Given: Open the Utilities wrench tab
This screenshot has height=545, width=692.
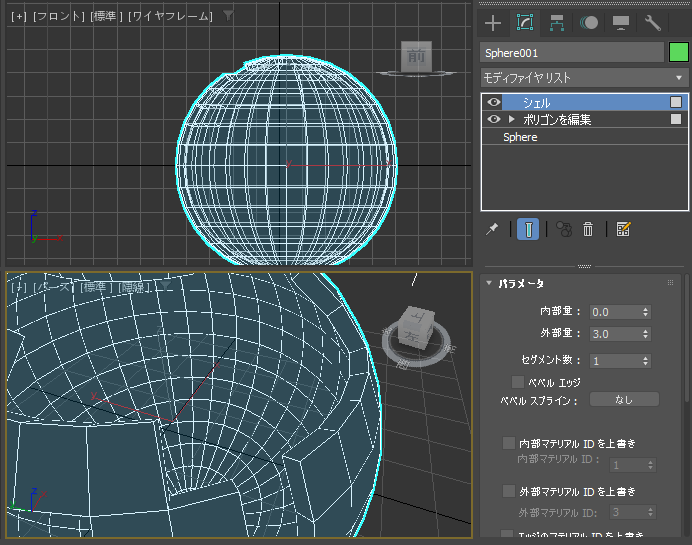Looking at the screenshot, I should pyautogui.click(x=652, y=23).
